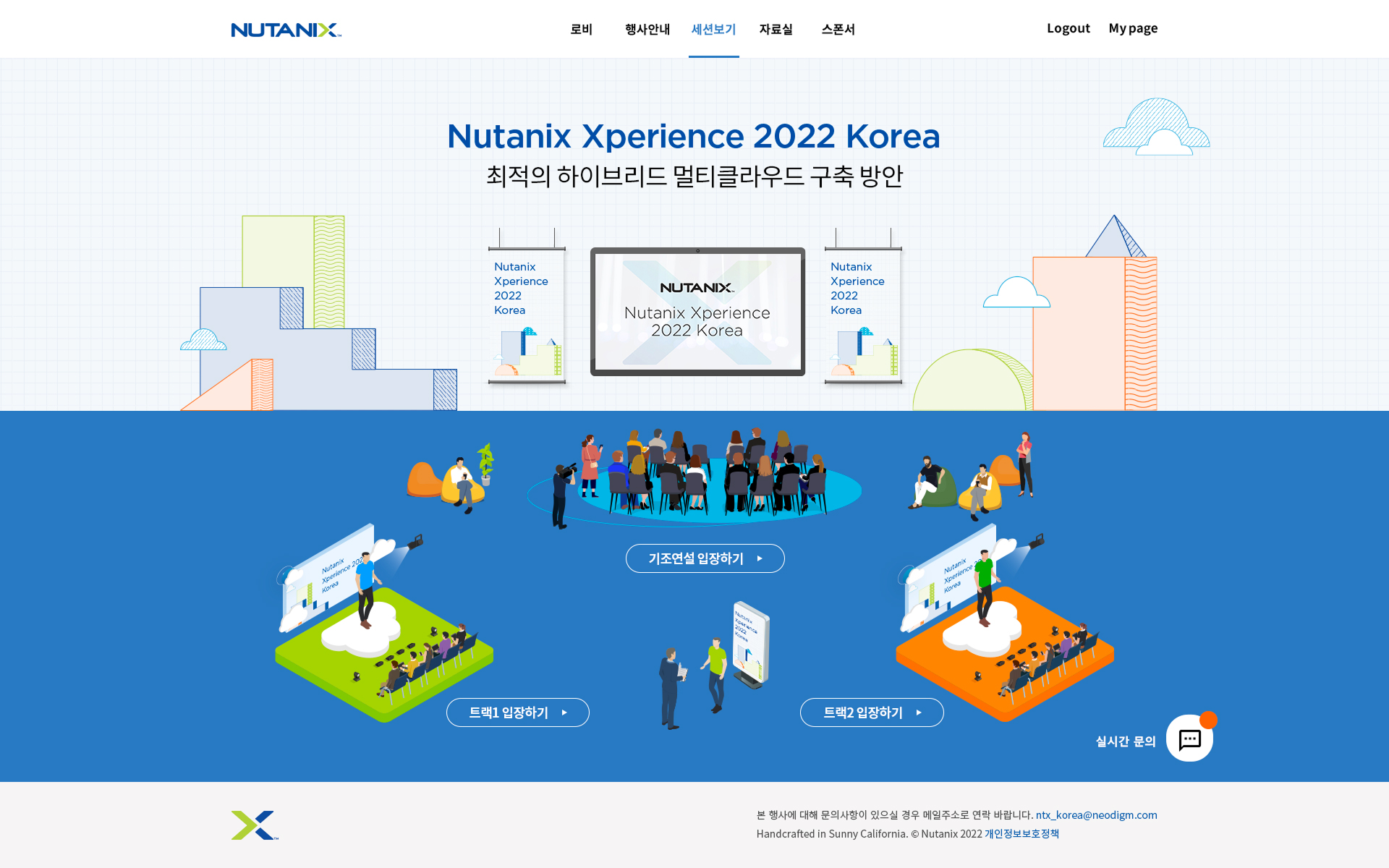Select the 세션보기 menu tab

point(713,29)
